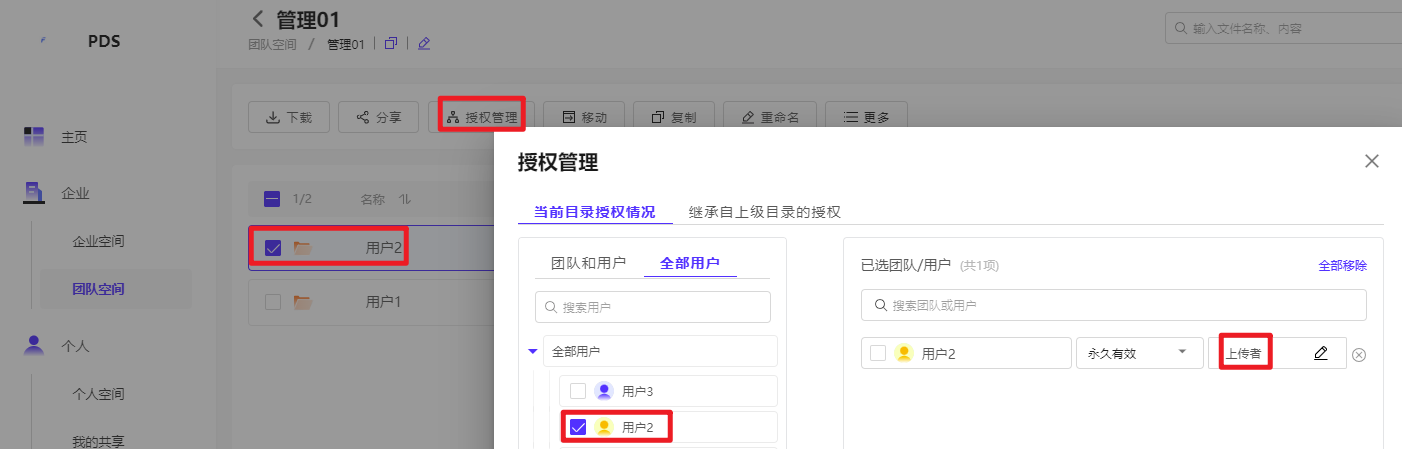This screenshot has height=449, width=1402.
Task: Click the PDS logo icon
Action: point(43,42)
